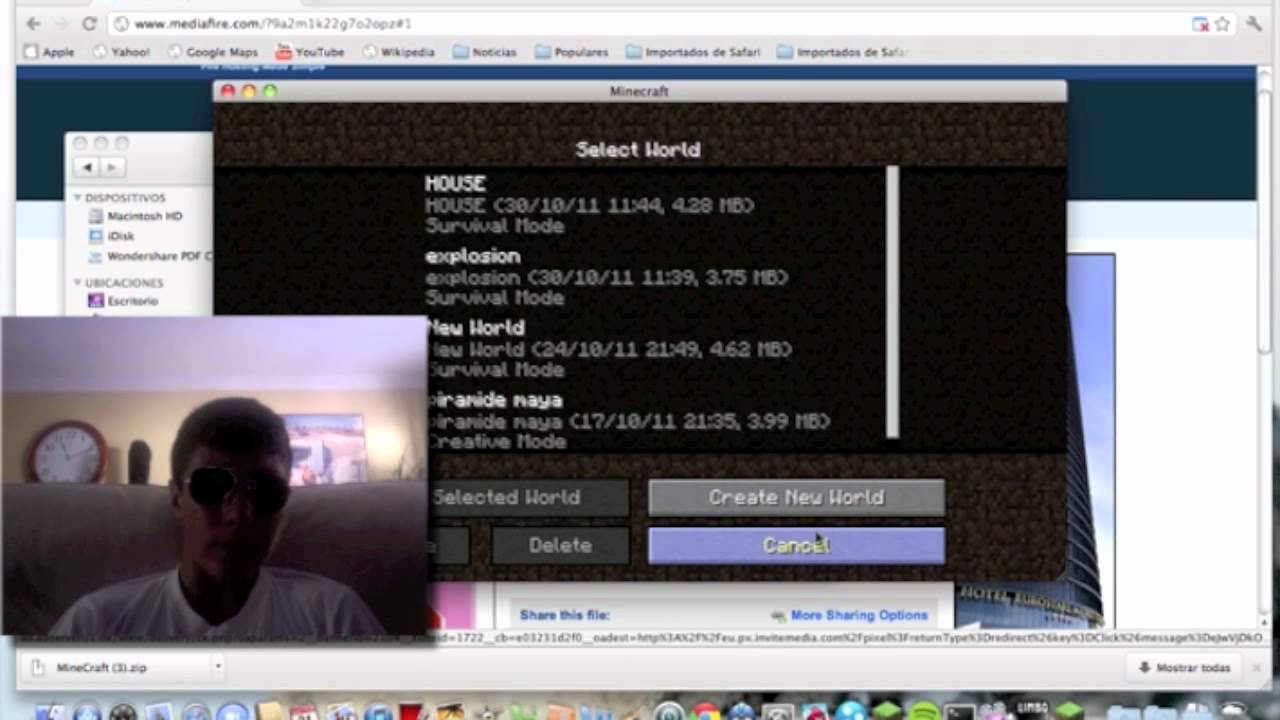The height and width of the screenshot is (720, 1280).
Task: Open Terminal icon in the Dock
Action: [960, 712]
